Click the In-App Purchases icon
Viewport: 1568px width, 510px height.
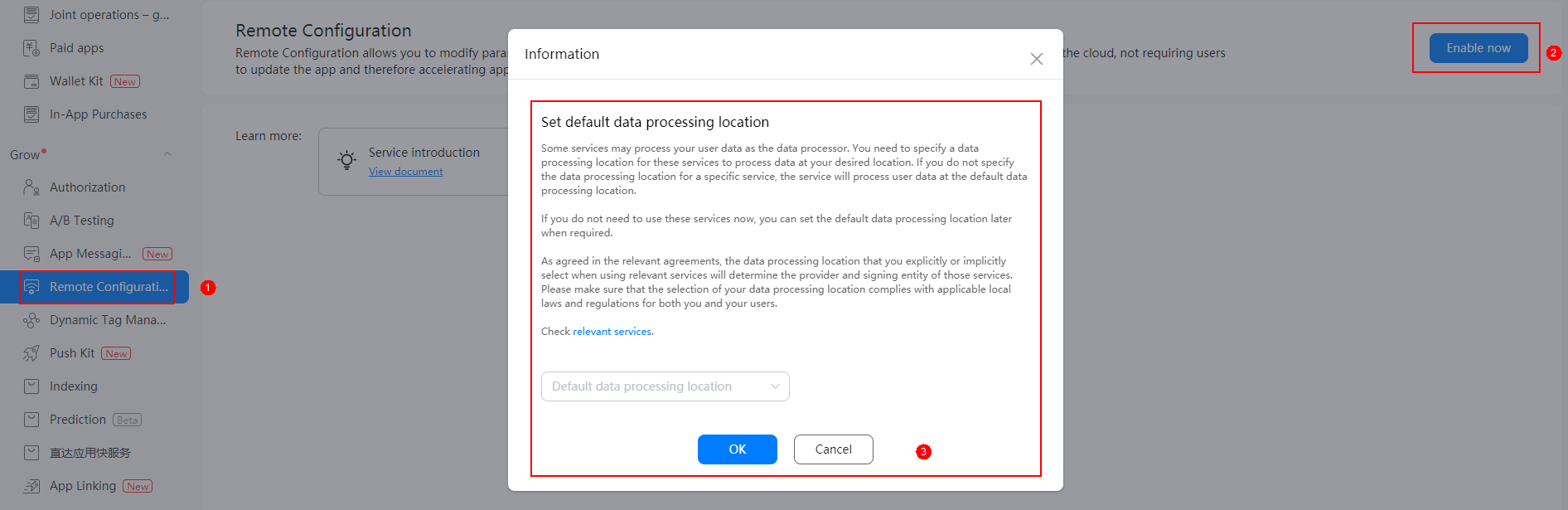[x=31, y=114]
